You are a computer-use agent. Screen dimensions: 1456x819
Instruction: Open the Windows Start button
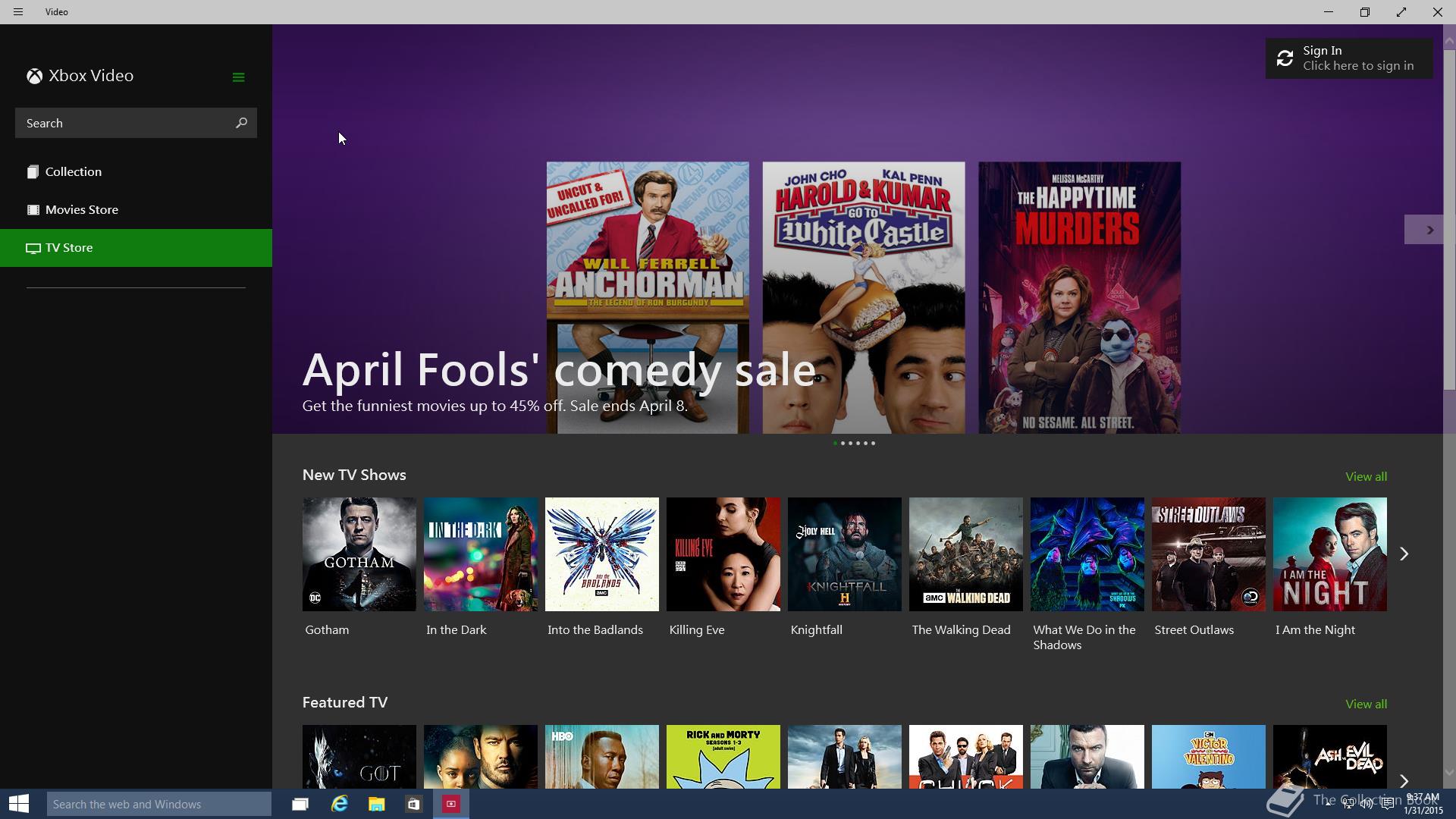(19, 804)
